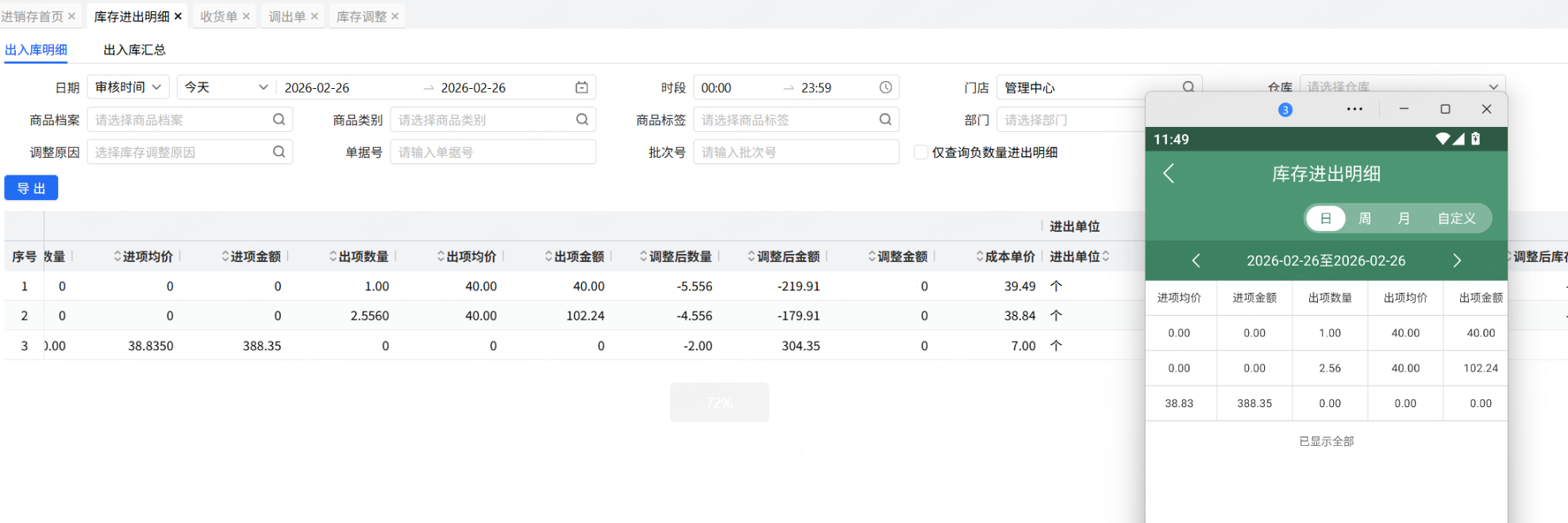The image size is (1568, 523).
Task: Click search icon in 商品标签 field
Action: pyautogui.click(x=885, y=119)
